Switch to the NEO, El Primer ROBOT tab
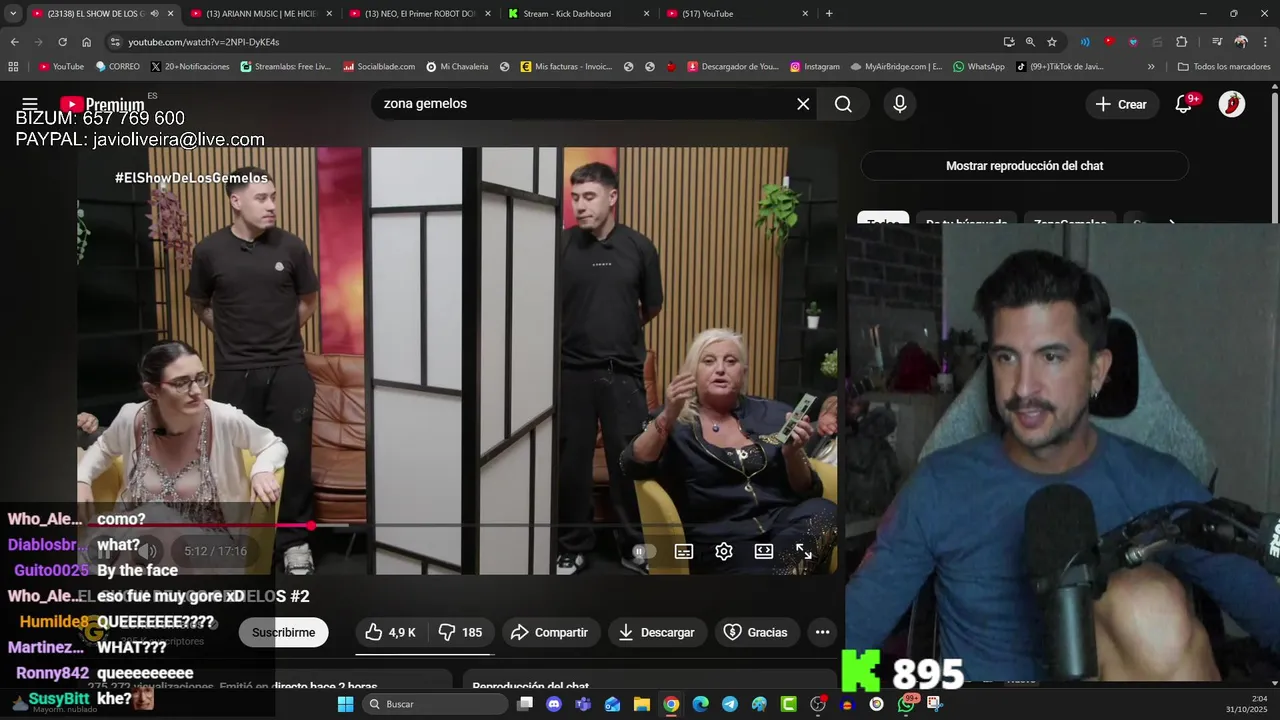 pos(419,14)
